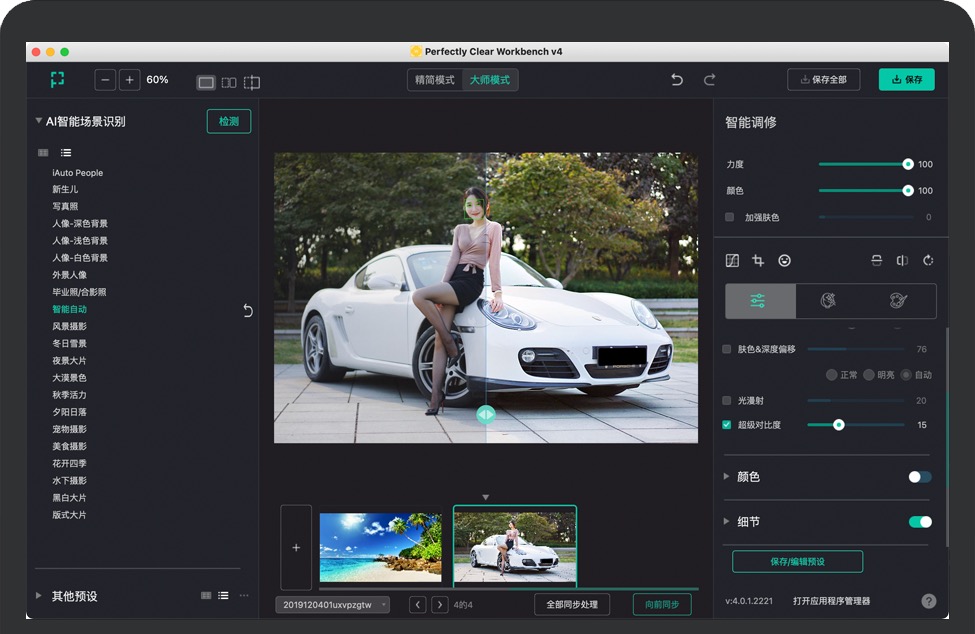Uncheck the 超级对比度 checkbox
Viewport: 975px width, 634px height.
[x=727, y=425]
